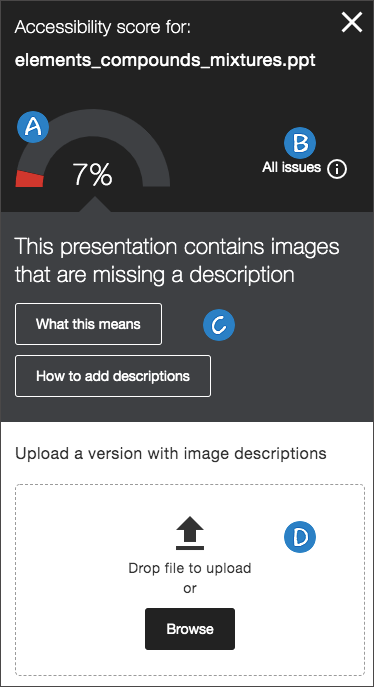Click the Browse button to upload
The width and height of the screenshot is (374, 687).
tap(190, 629)
